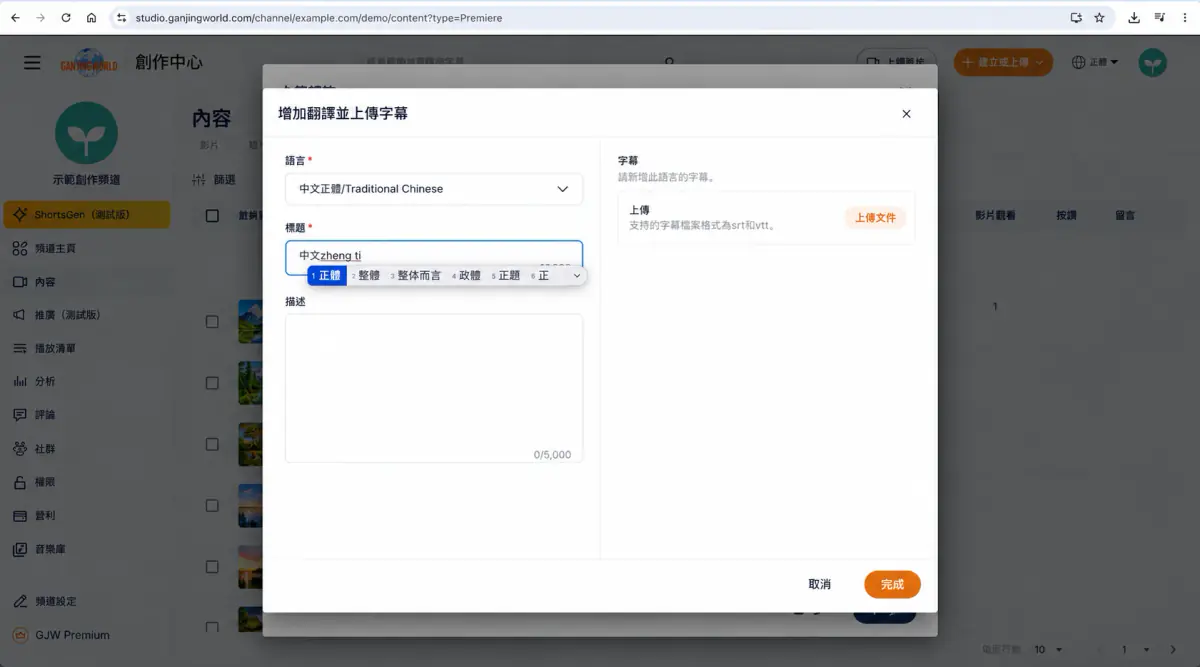Click the browser reload icon

[66, 18]
